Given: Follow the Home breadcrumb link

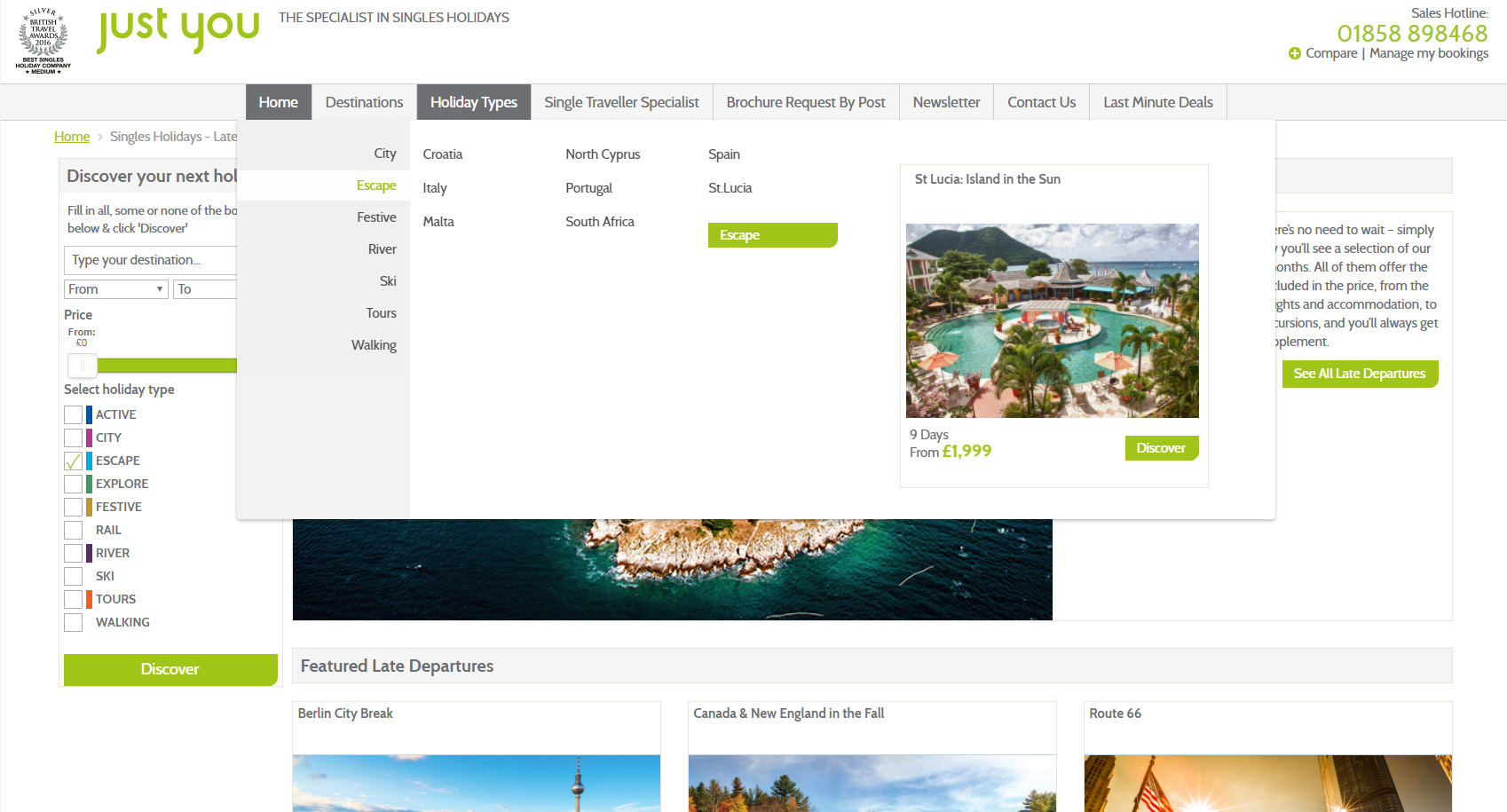Looking at the screenshot, I should (72, 137).
